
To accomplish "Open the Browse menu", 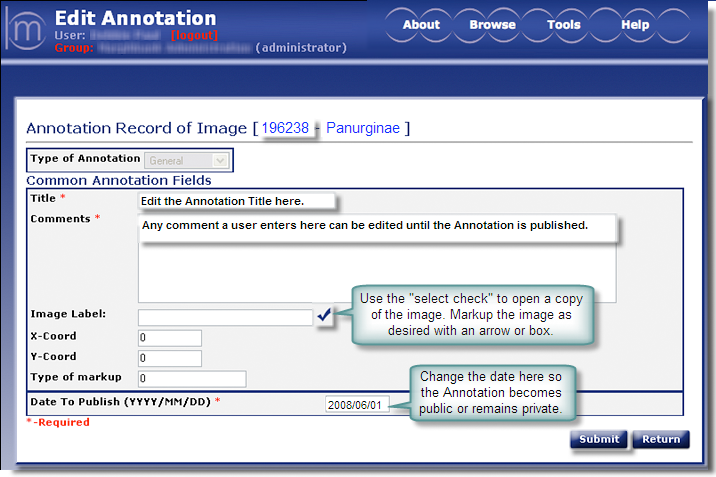I will [x=493, y=25].
